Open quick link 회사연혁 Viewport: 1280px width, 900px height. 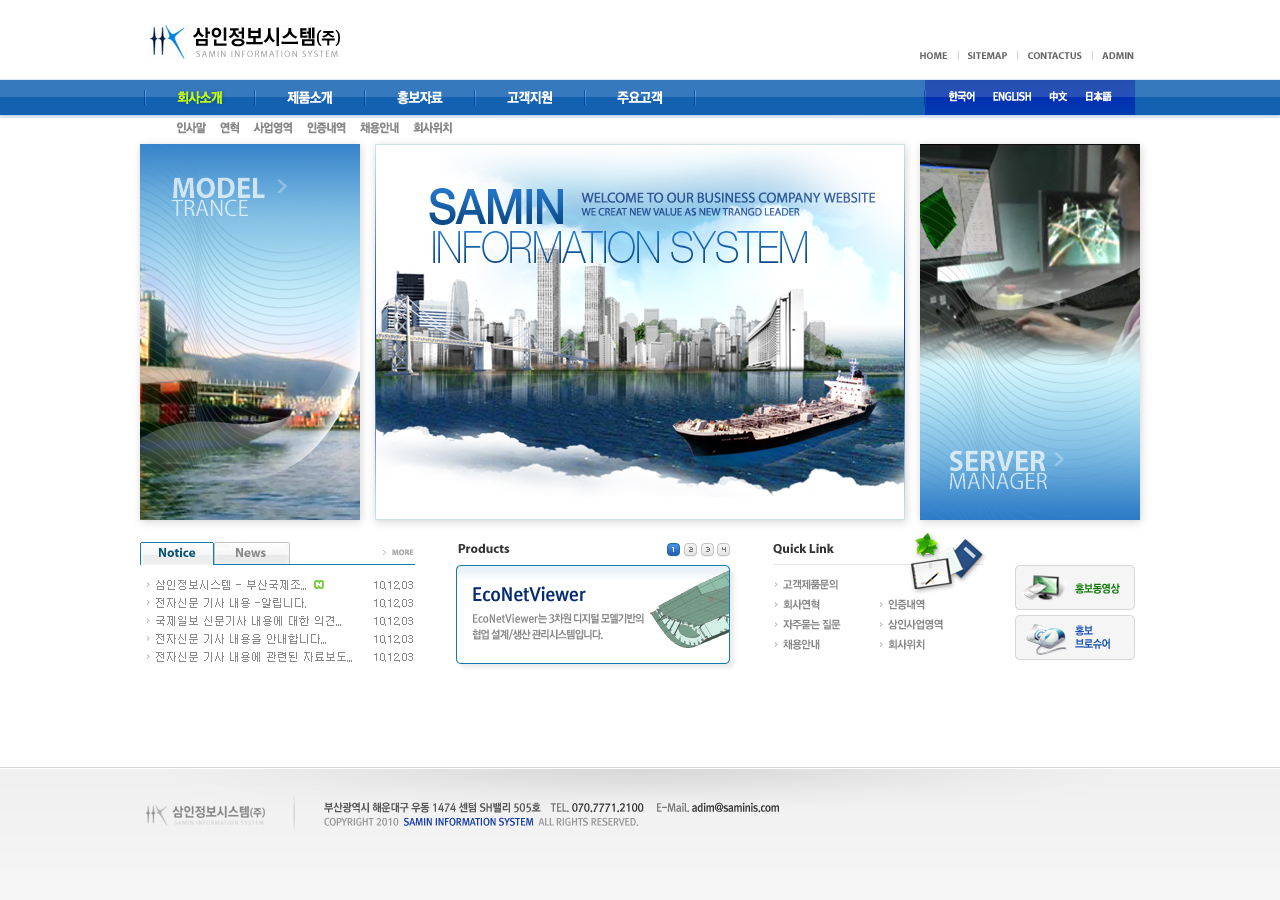click(801, 605)
